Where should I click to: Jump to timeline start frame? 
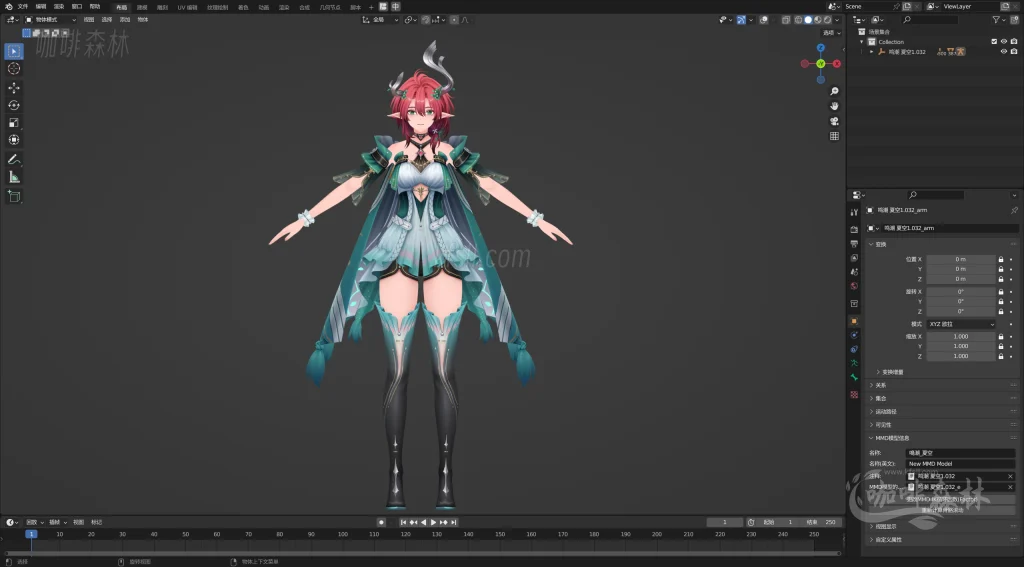403,522
